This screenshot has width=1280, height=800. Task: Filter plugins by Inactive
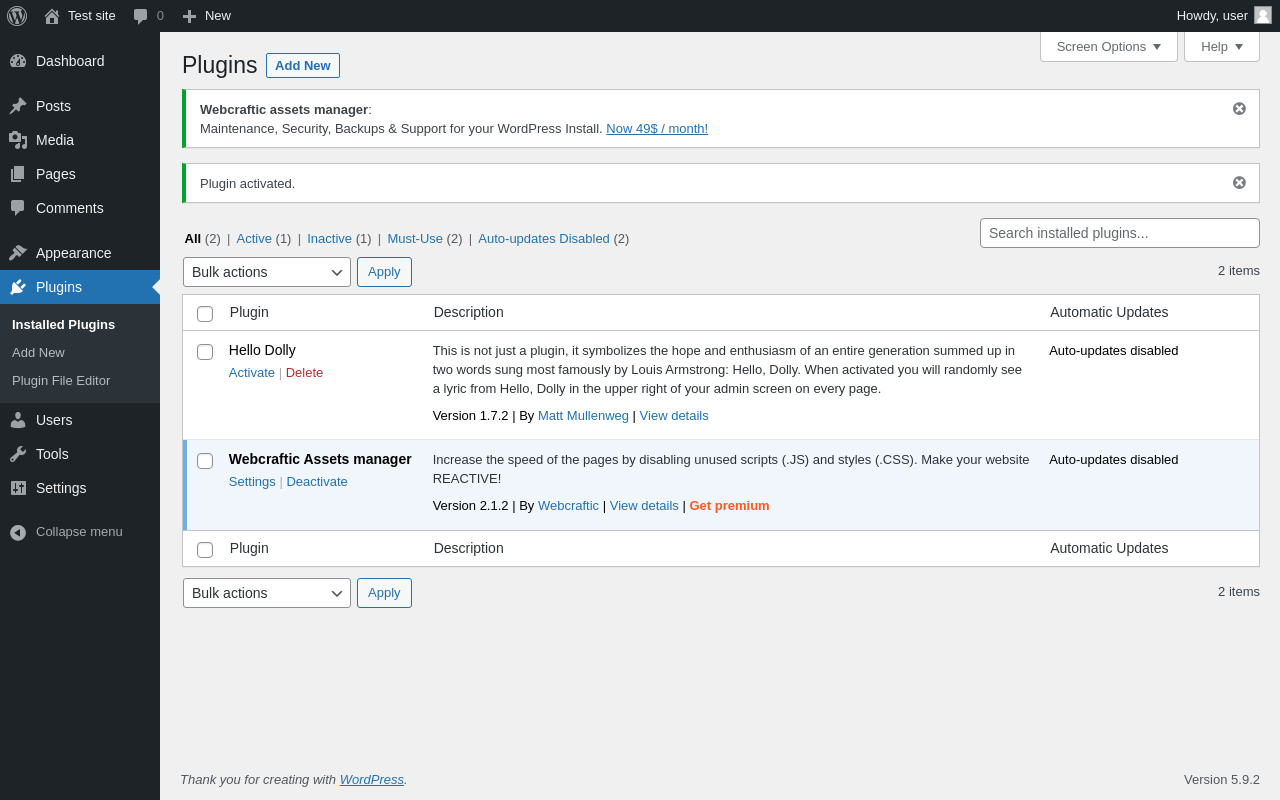coord(329,239)
